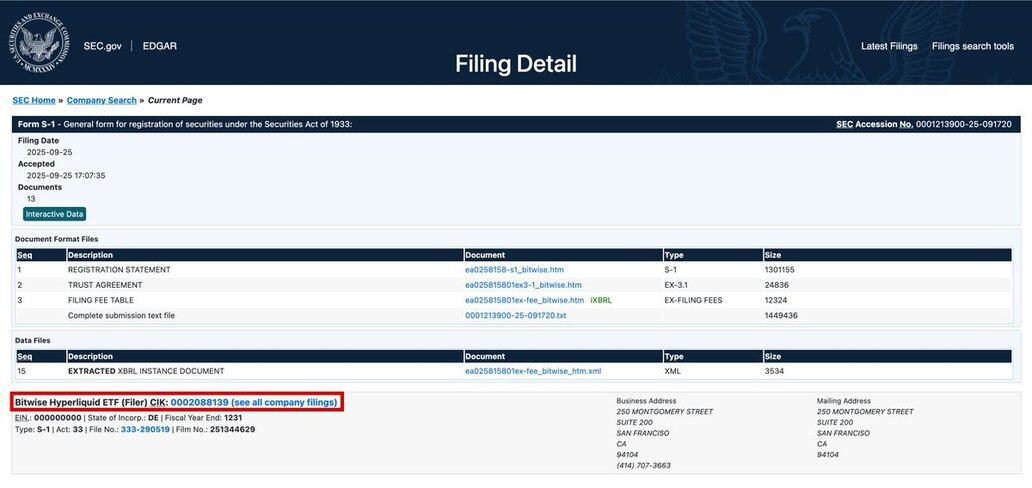Click the EX-3.1 type cell
The height and width of the screenshot is (488, 1032).
click(675, 285)
